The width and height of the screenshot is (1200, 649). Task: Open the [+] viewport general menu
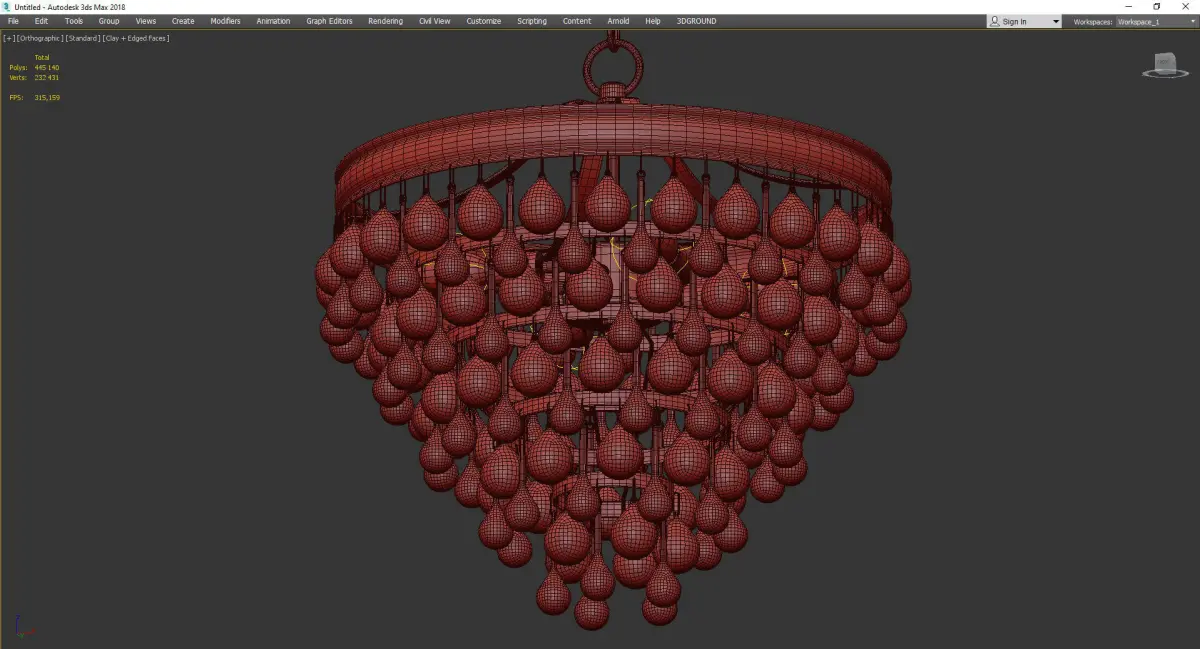click(9, 38)
